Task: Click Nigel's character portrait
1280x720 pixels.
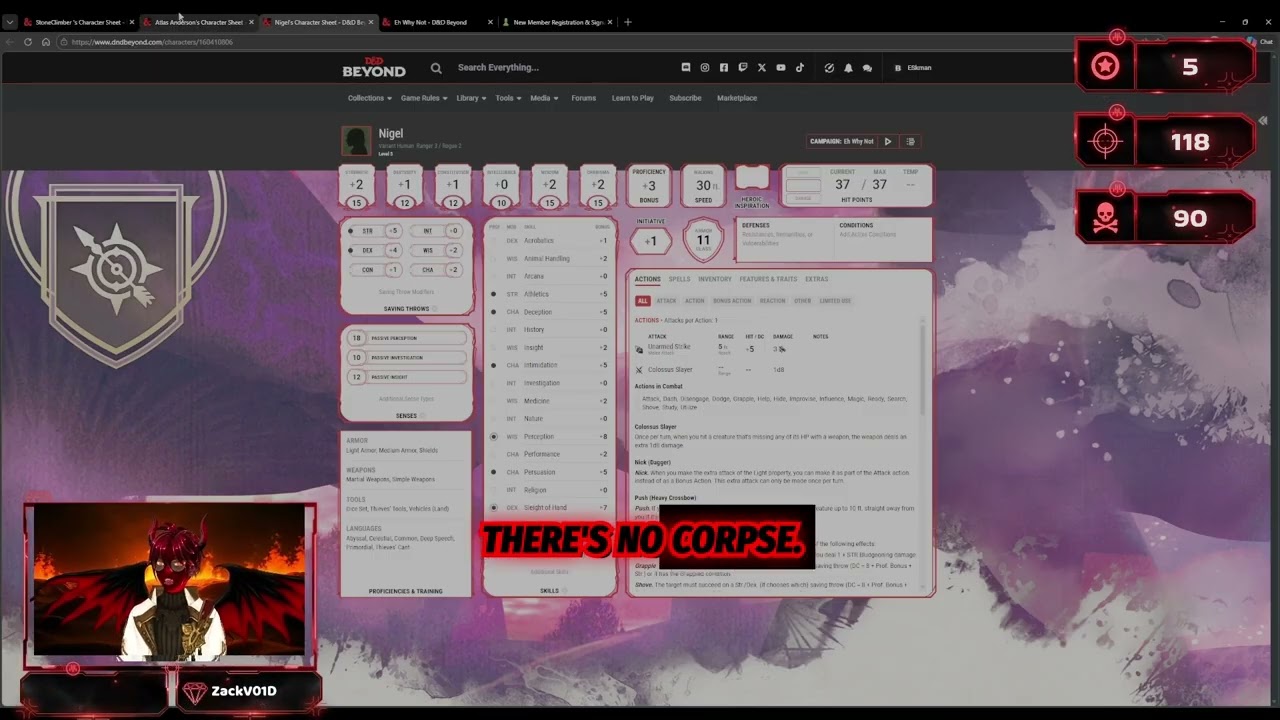Action: (356, 141)
